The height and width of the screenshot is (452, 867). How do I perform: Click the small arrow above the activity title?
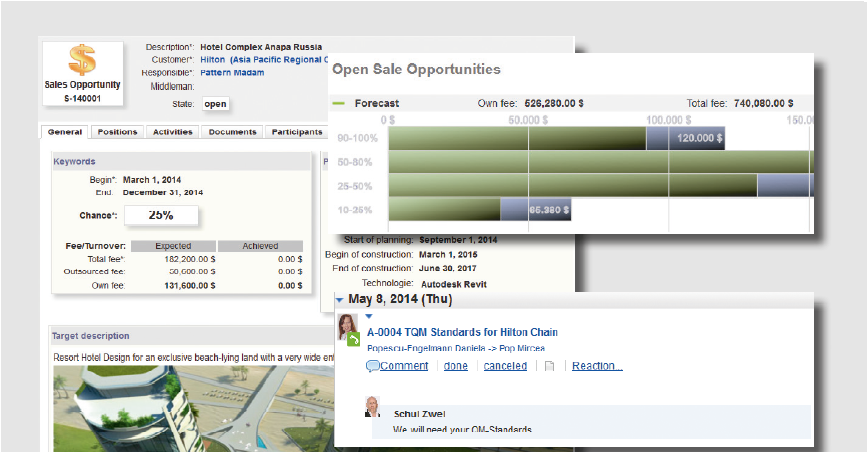(369, 317)
